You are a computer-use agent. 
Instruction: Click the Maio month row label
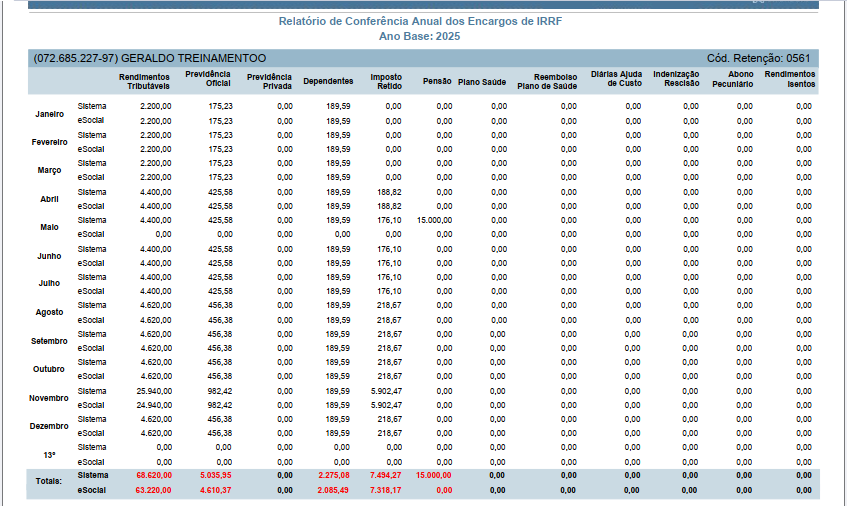[49, 227]
